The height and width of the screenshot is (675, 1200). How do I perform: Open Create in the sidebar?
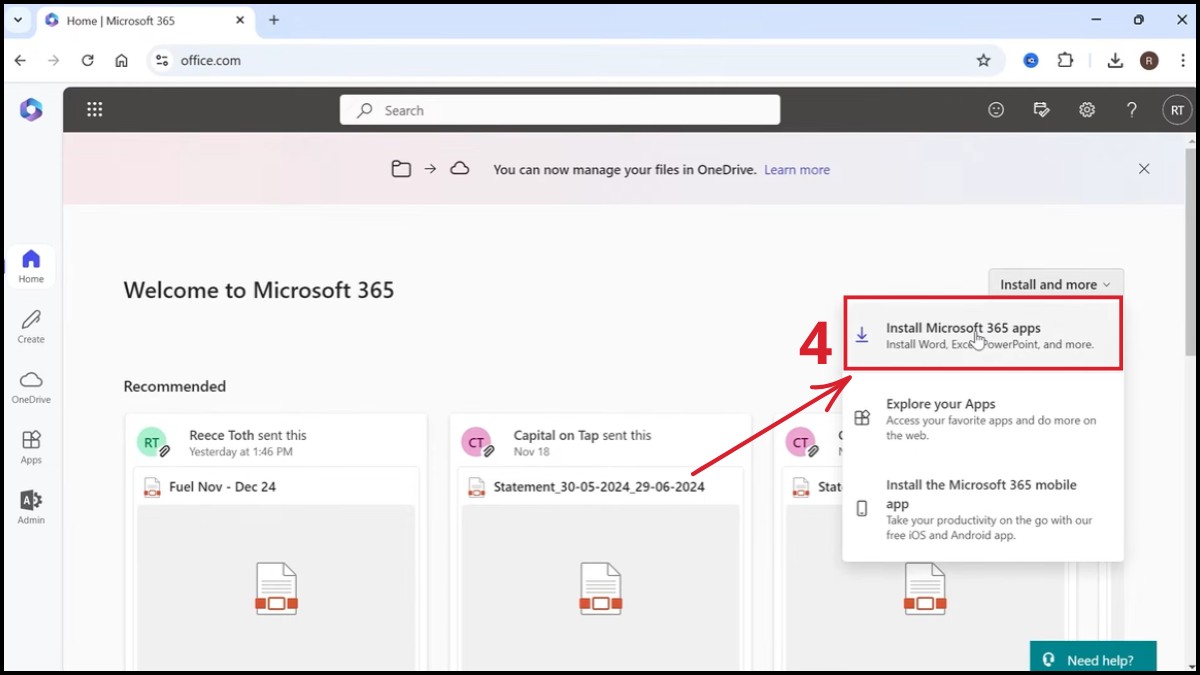(31, 327)
